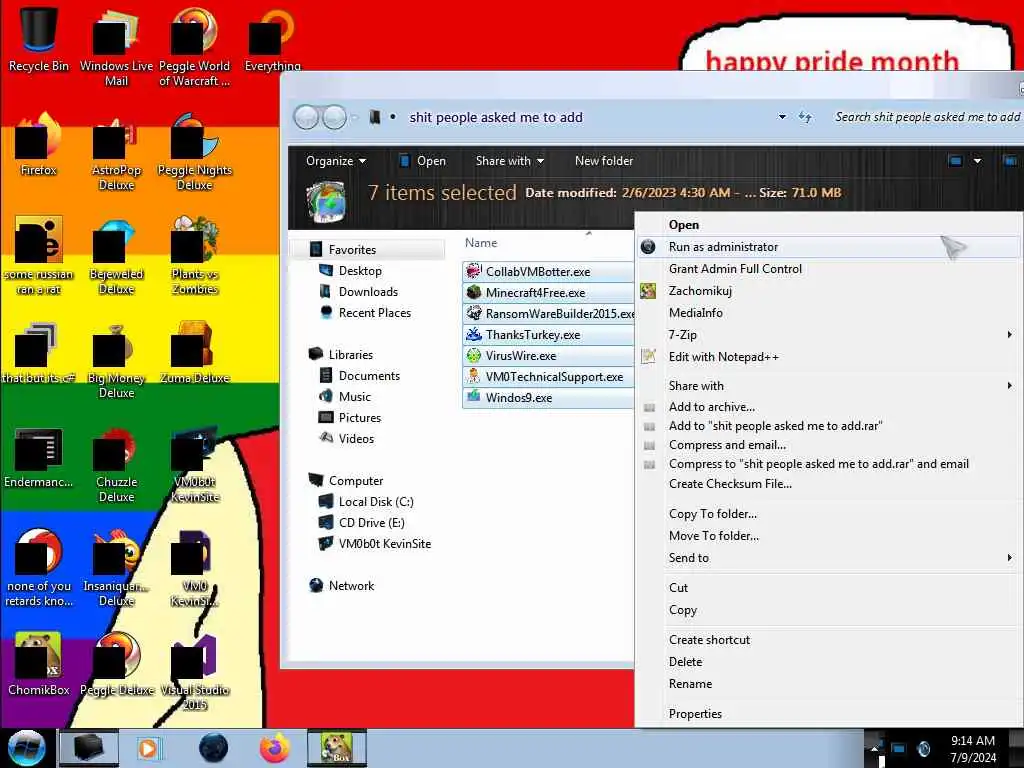Select the VirusWire.exe file

547,356
